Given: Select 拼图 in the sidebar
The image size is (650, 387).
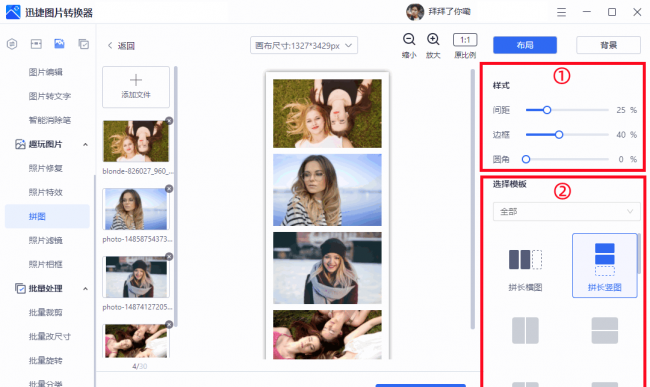Looking at the screenshot, I should [47, 216].
